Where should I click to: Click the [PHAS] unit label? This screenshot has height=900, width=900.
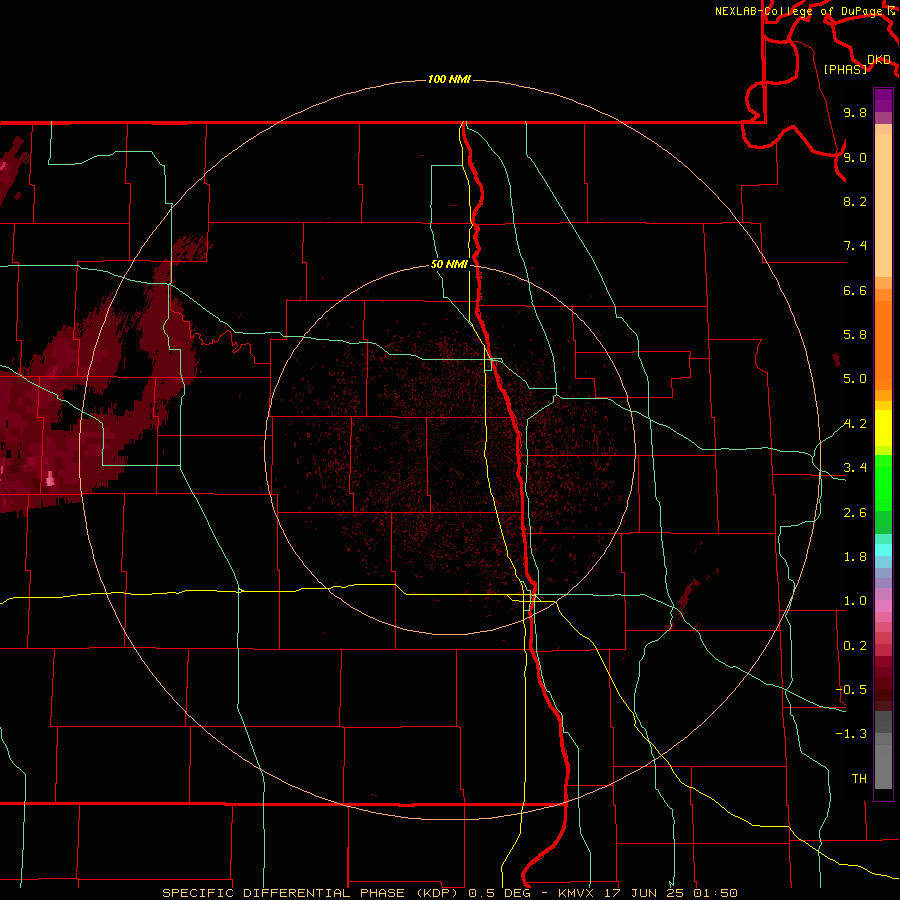[845, 69]
